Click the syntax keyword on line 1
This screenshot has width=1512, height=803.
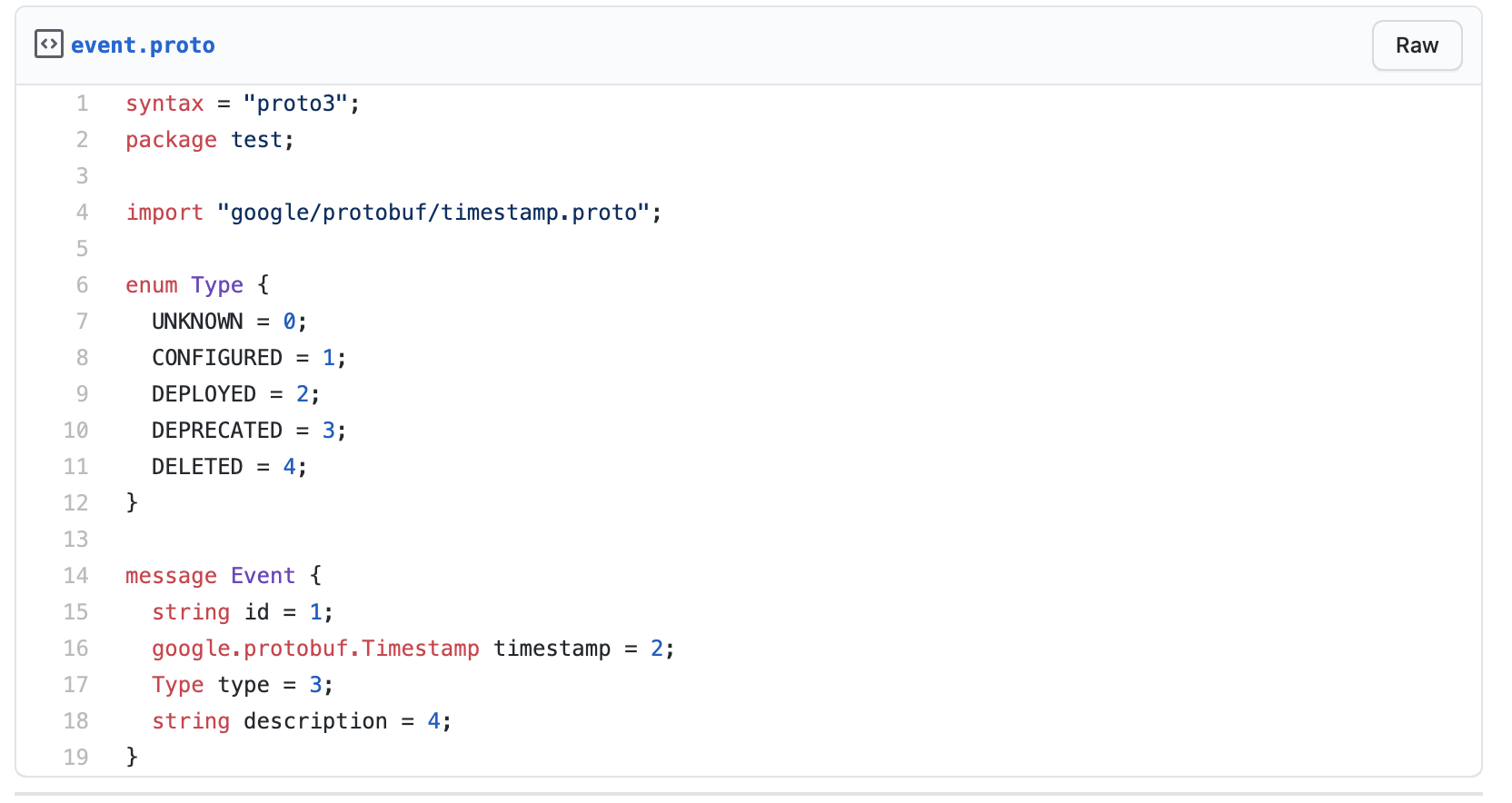(x=164, y=103)
